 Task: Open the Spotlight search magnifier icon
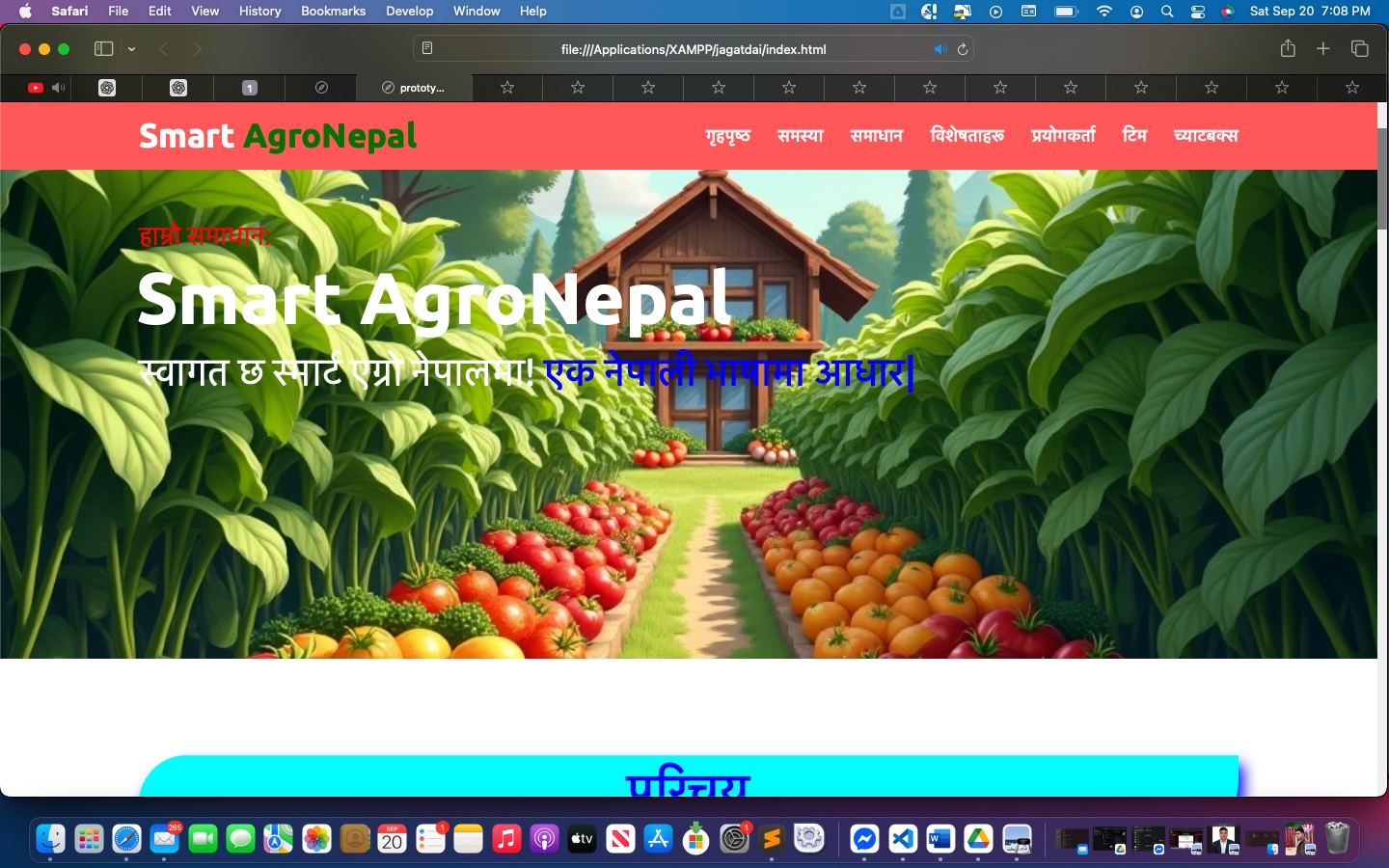1167,12
